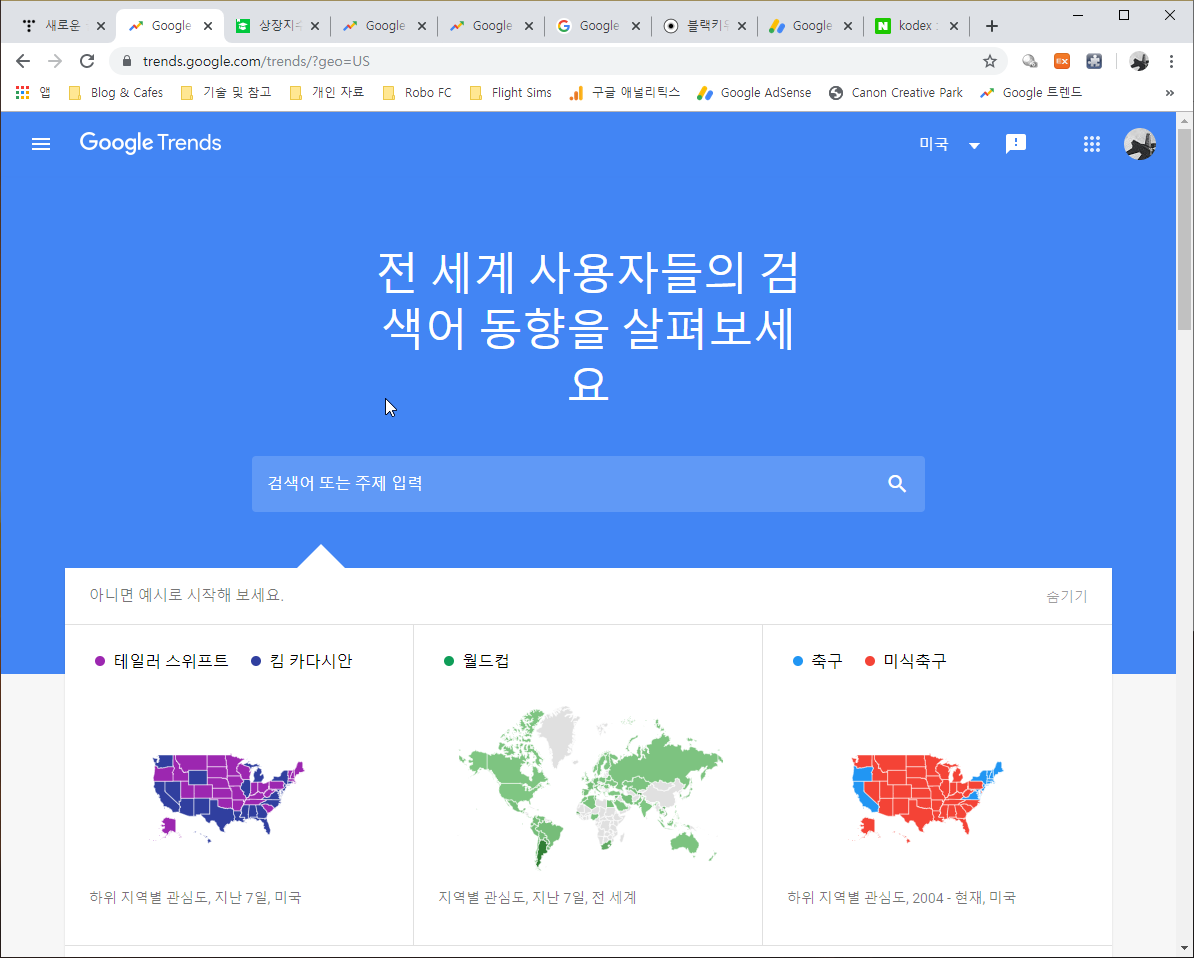Click the 테일러 스위프트 label
This screenshot has width=1194, height=958.
pyautogui.click(x=171, y=661)
